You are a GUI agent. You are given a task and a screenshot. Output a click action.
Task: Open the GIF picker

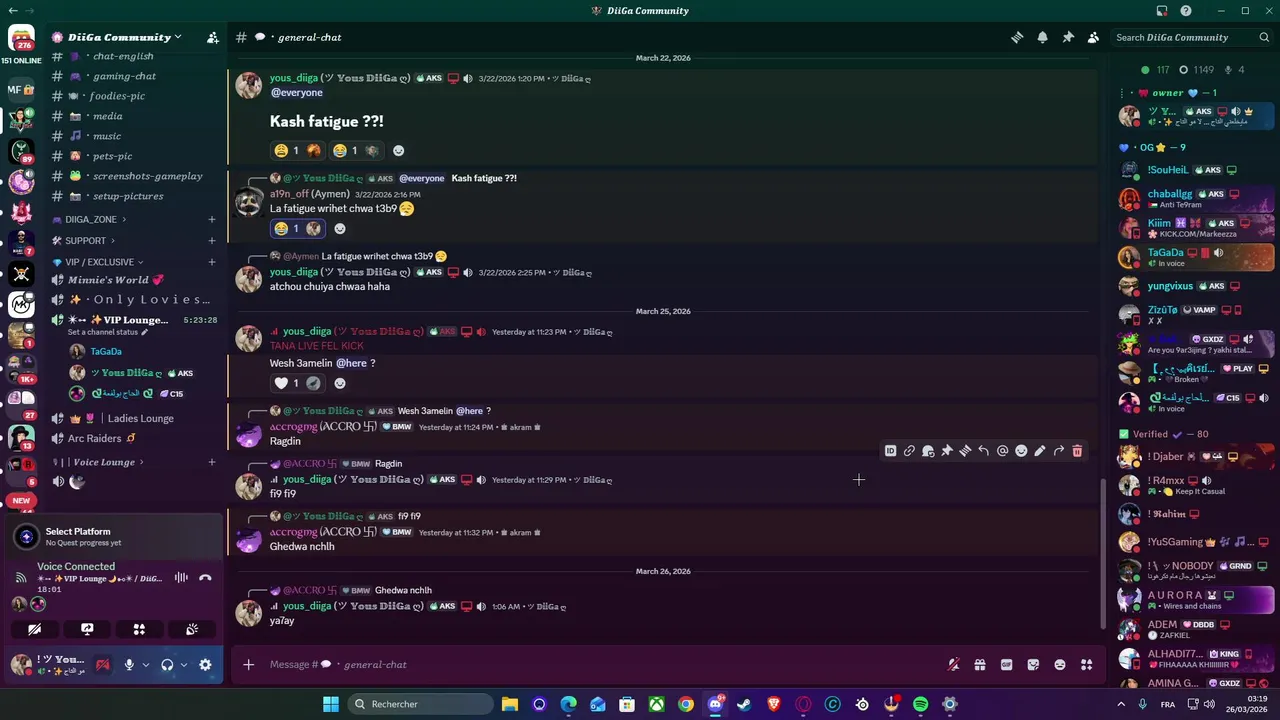(1006, 664)
